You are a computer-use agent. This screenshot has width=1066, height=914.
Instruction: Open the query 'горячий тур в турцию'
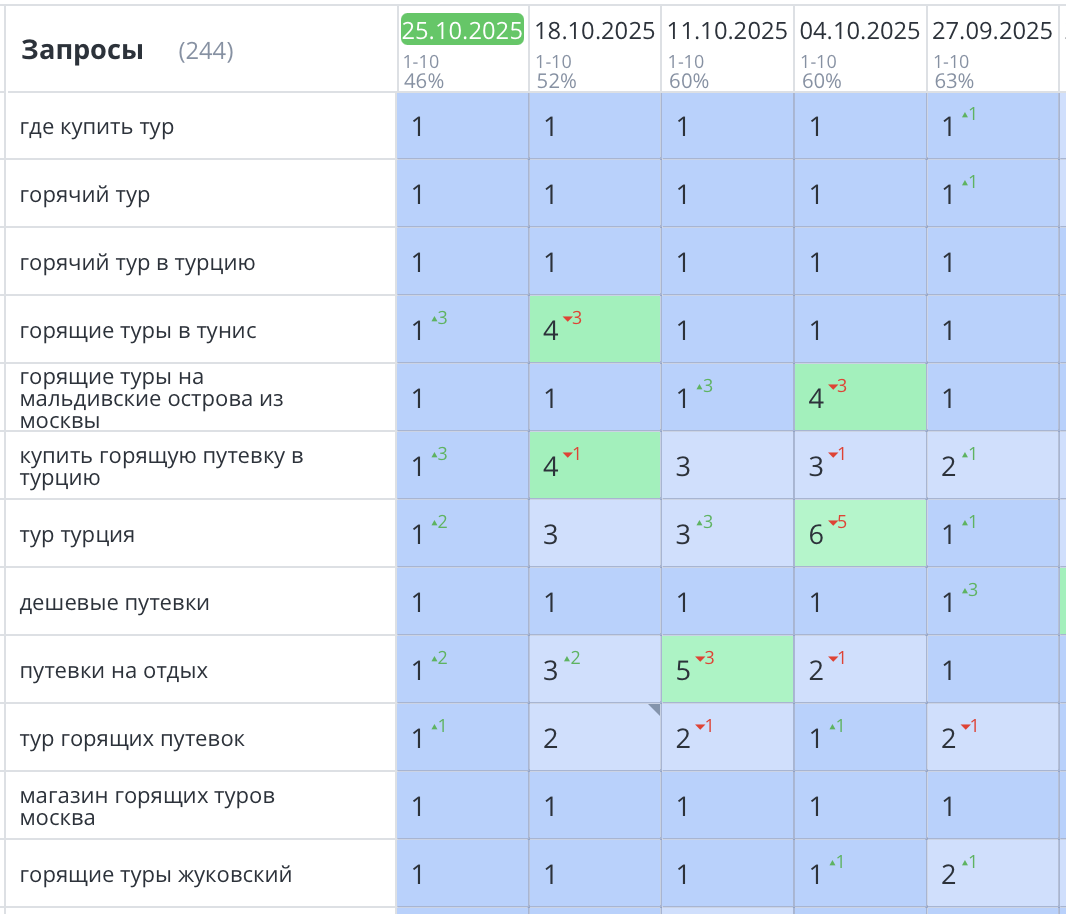pos(137,263)
